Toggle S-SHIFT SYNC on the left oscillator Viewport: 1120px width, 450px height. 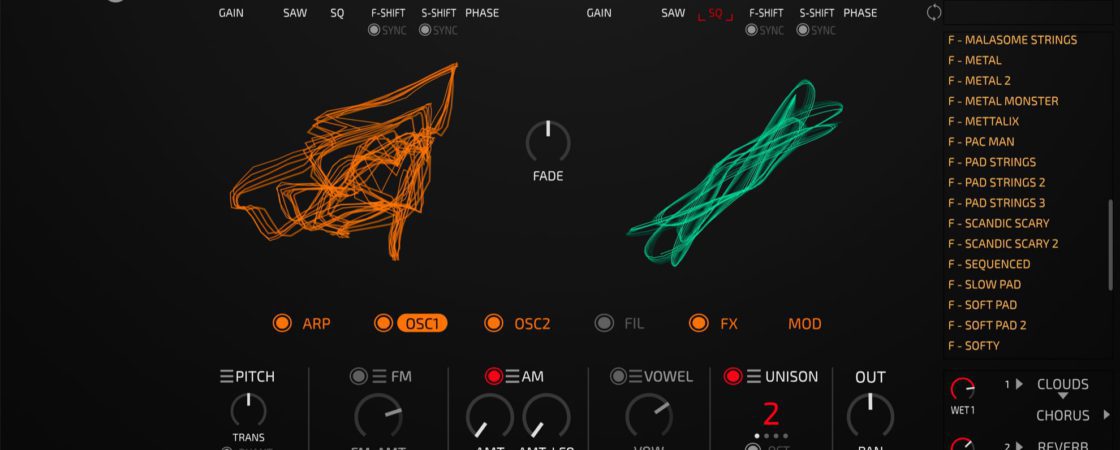(x=425, y=30)
